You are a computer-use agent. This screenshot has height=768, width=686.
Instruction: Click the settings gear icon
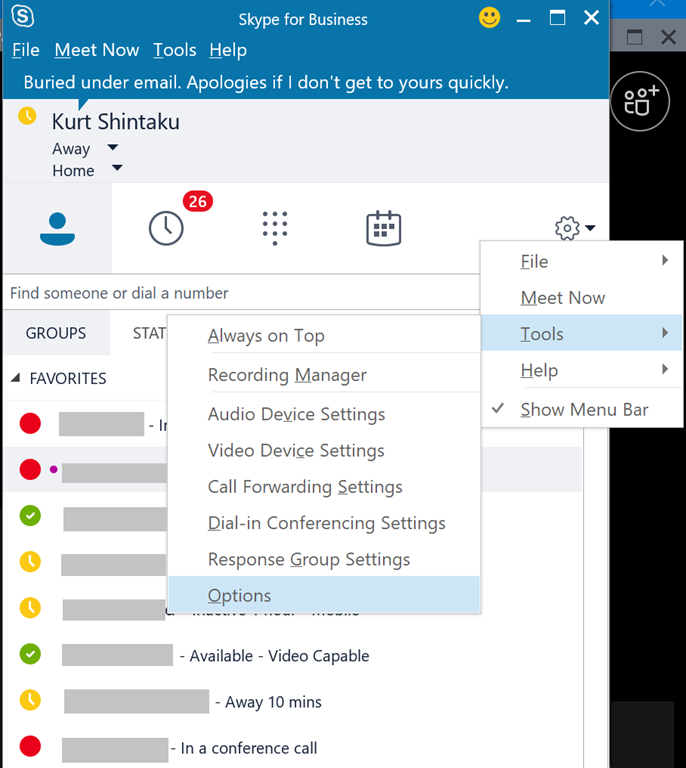click(x=567, y=229)
